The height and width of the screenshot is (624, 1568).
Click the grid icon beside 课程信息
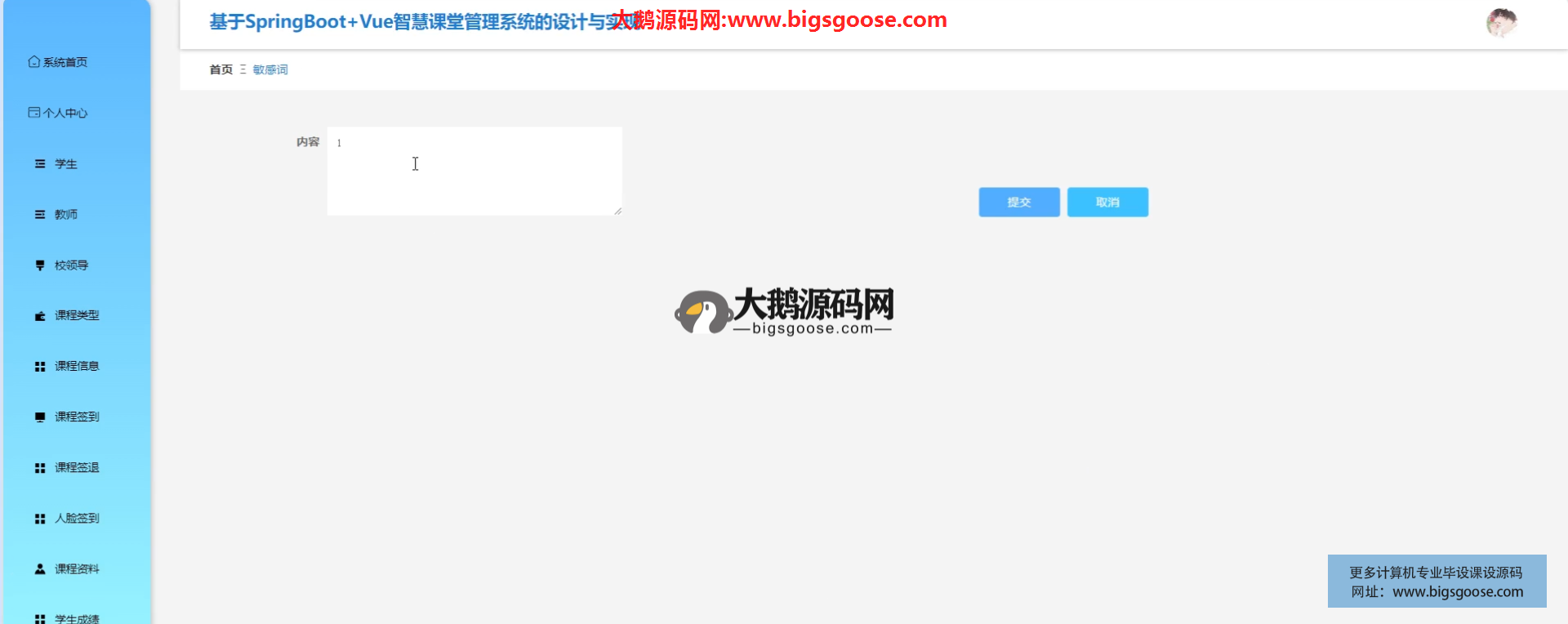[x=40, y=367]
